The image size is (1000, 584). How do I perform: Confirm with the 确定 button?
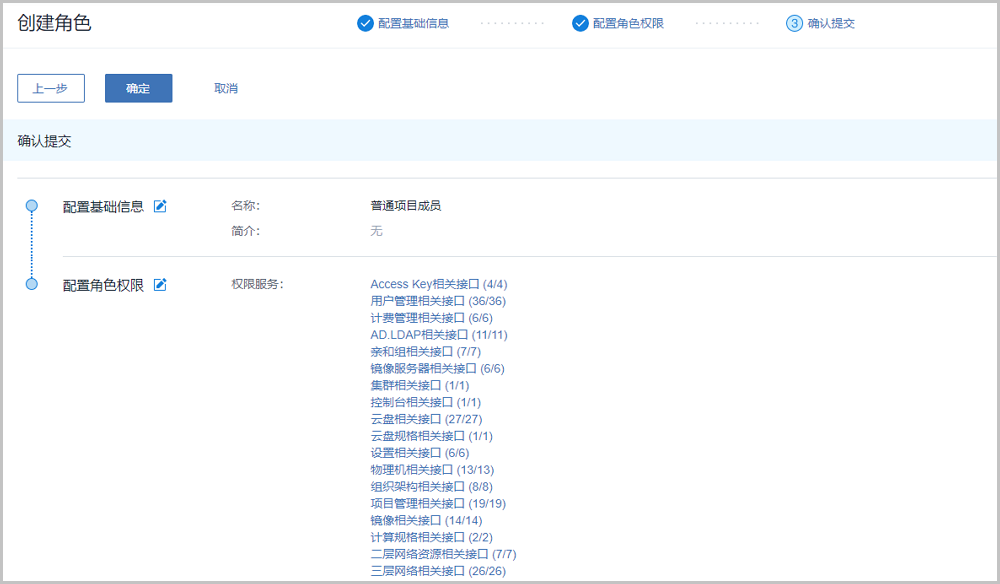coord(138,88)
